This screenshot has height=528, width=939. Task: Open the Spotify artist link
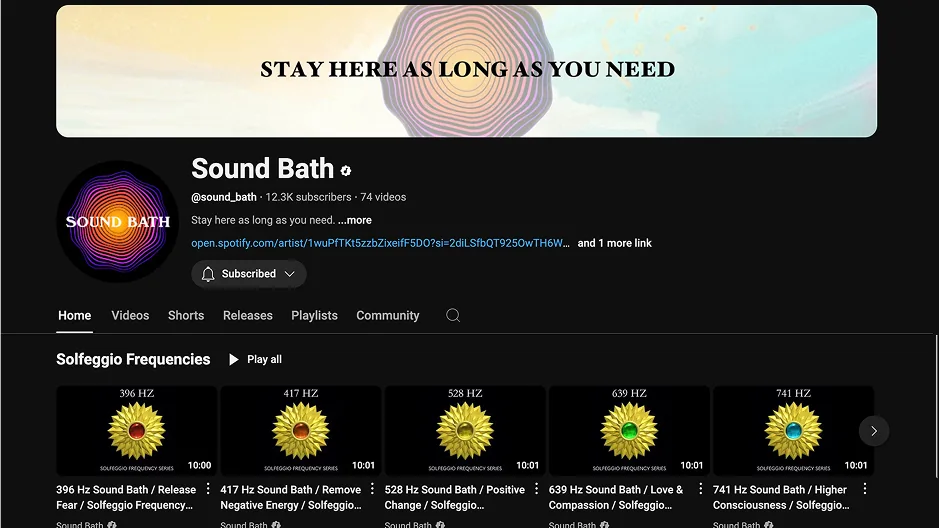click(x=380, y=243)
